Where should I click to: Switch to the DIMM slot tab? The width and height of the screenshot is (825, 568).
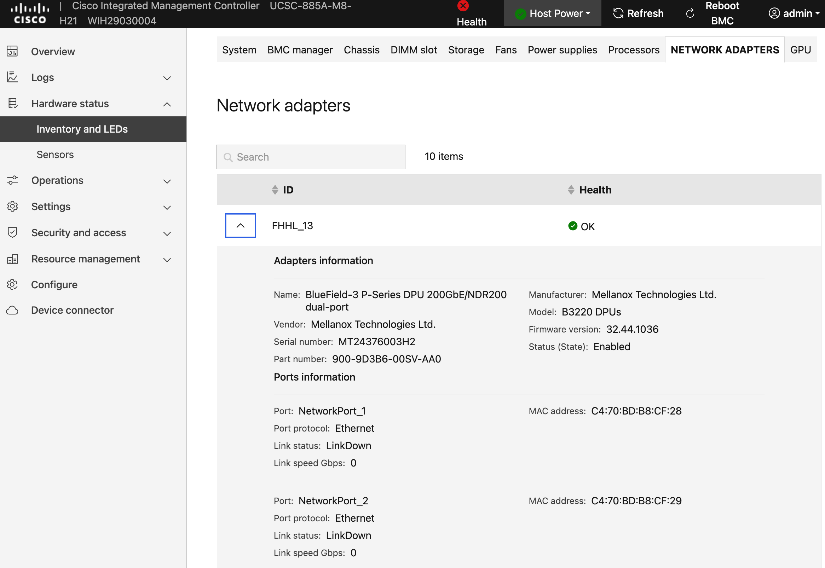pyautogui.click(x=414, y=49)
